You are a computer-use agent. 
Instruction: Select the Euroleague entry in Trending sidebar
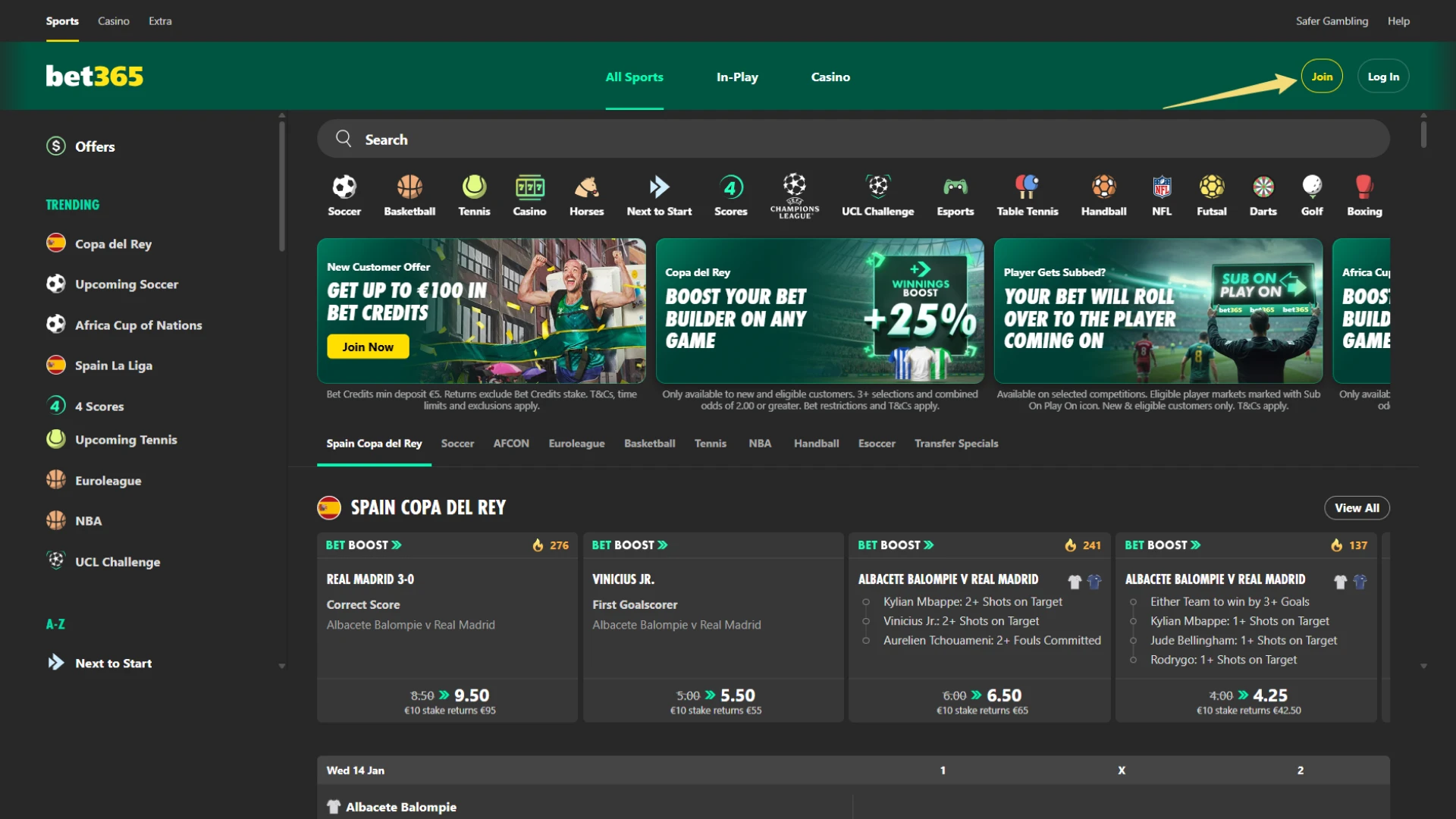click(108, 480)
